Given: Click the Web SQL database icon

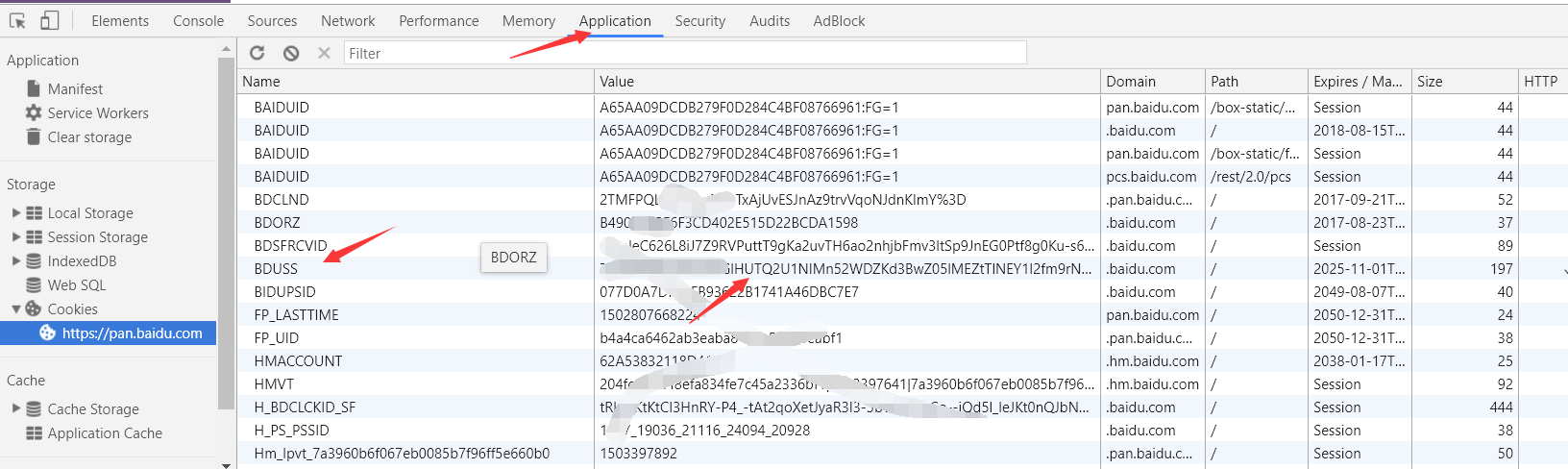Looking at the screenshot, I should click(x=34, y=285).
